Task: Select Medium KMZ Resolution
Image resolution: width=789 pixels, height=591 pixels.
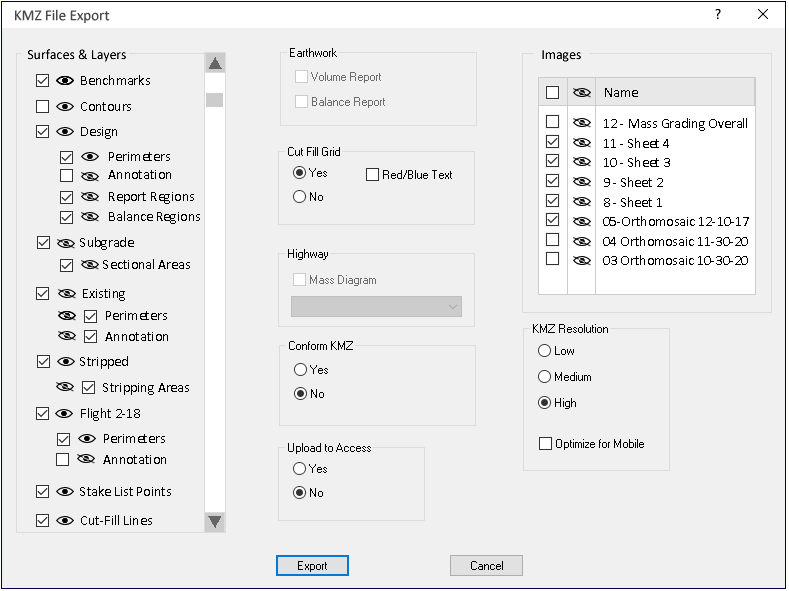Action: click(545, 377)
